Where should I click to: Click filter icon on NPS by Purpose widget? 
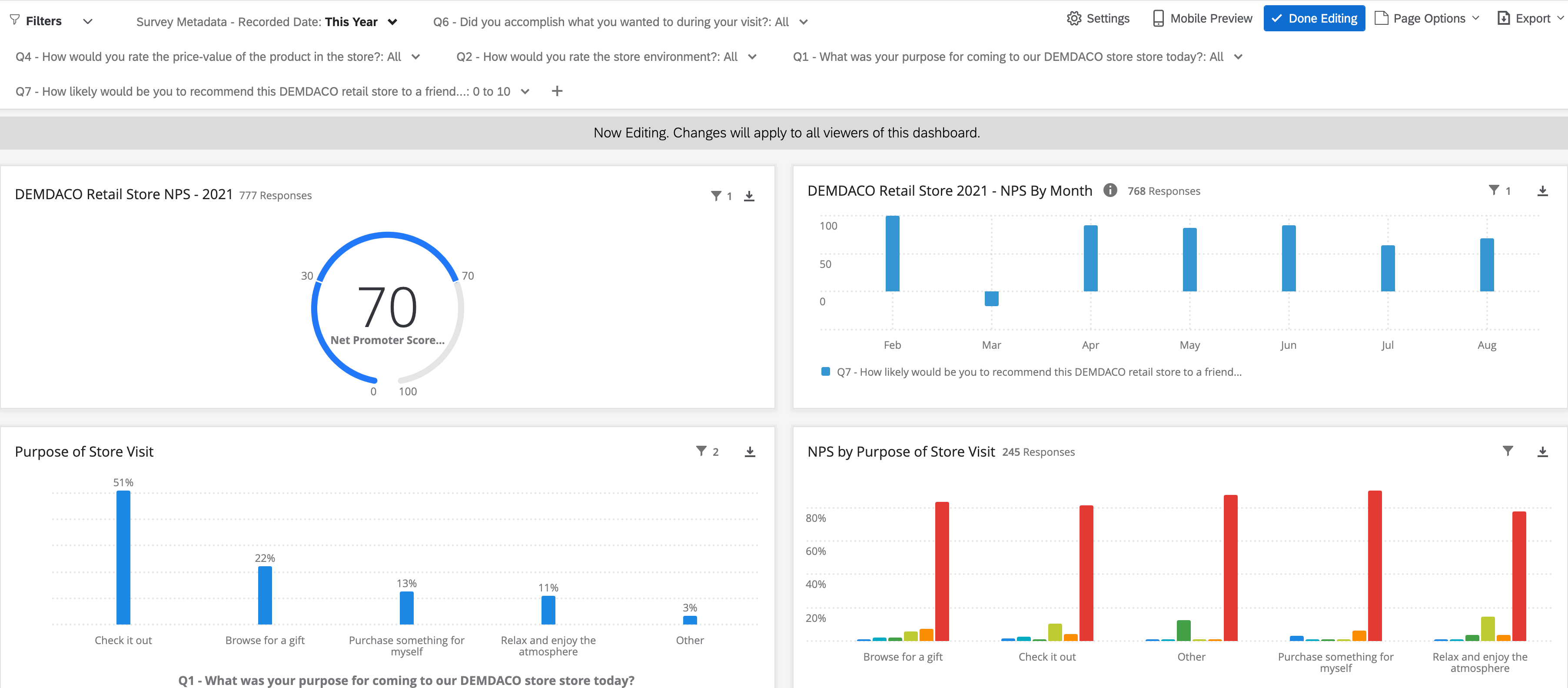1508,451
